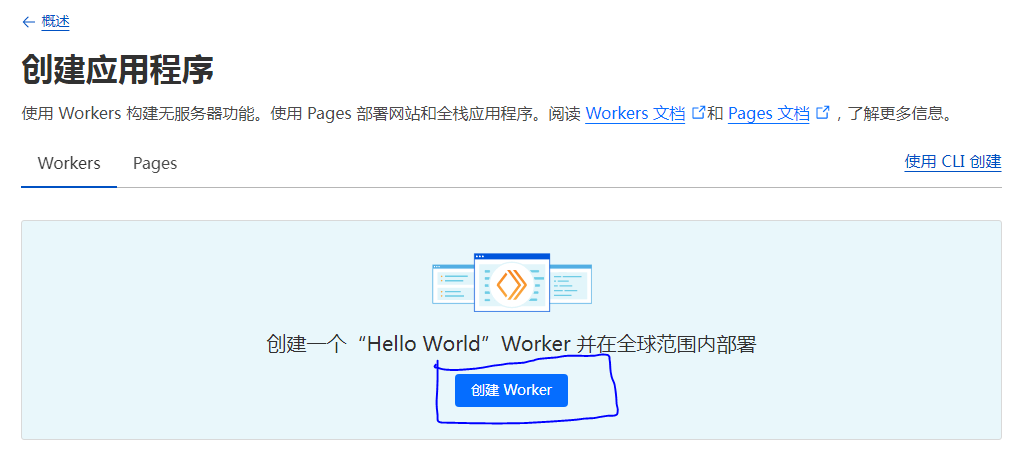
Task: Click external-link icon after Pages 文档
Action: pyautogui.click(x=823, y=112)
